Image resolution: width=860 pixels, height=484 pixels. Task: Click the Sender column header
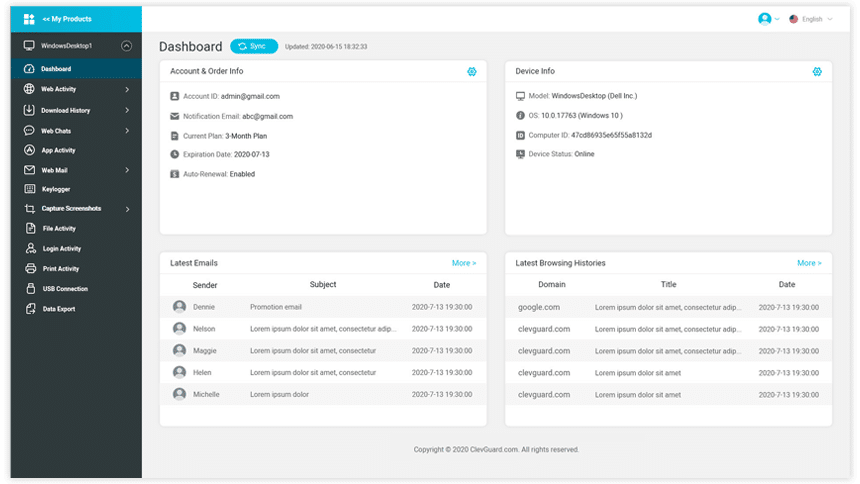point(205,285)
